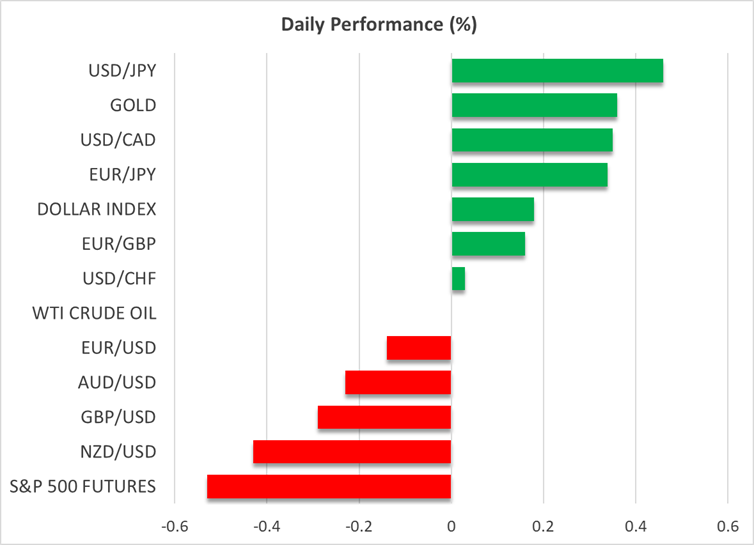Click the green EUR/GBP bar
The image size is (754, 545).
coord(488,244)
